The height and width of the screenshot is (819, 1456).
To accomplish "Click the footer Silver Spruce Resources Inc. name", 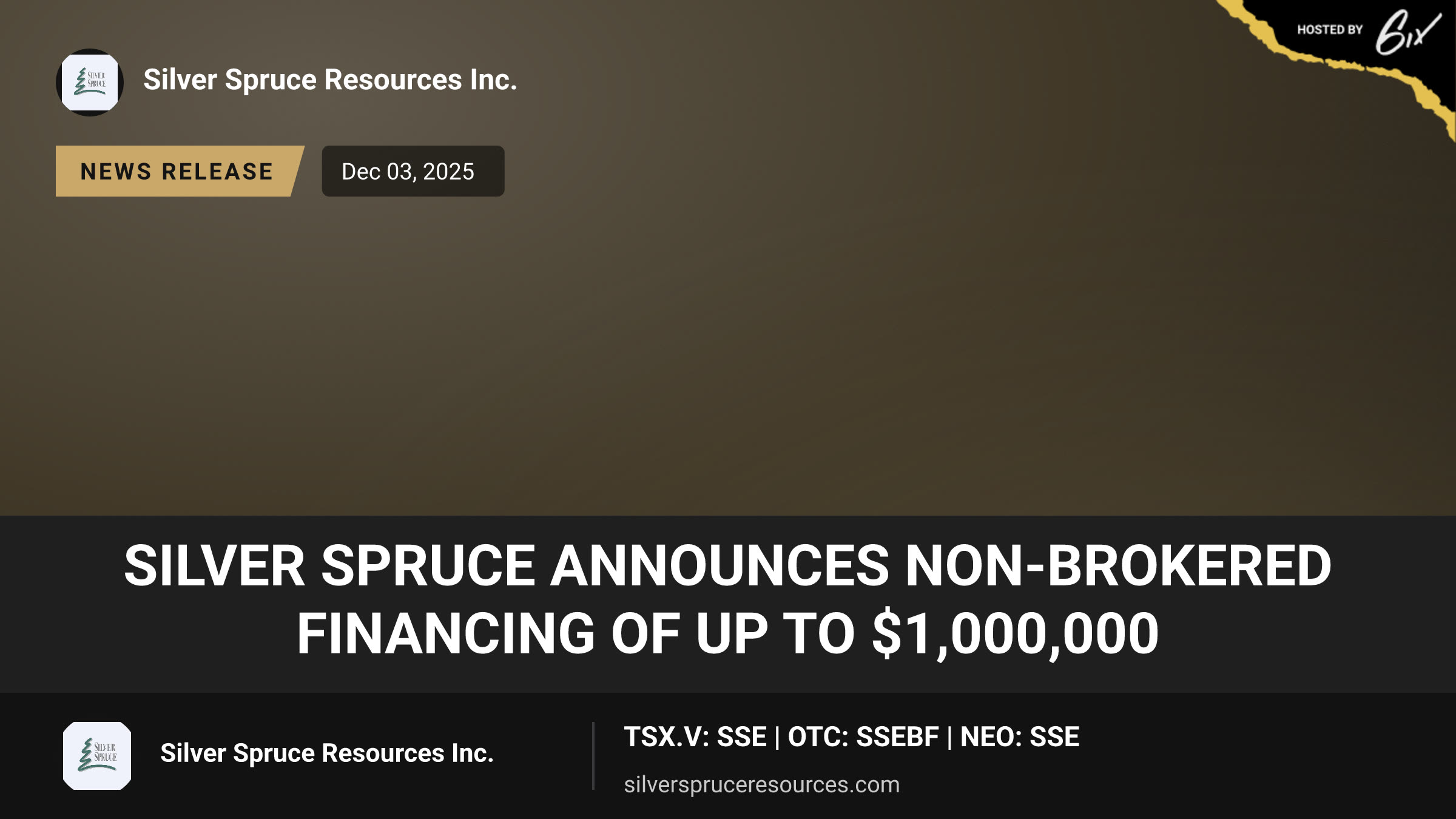I will pos(326,753).
